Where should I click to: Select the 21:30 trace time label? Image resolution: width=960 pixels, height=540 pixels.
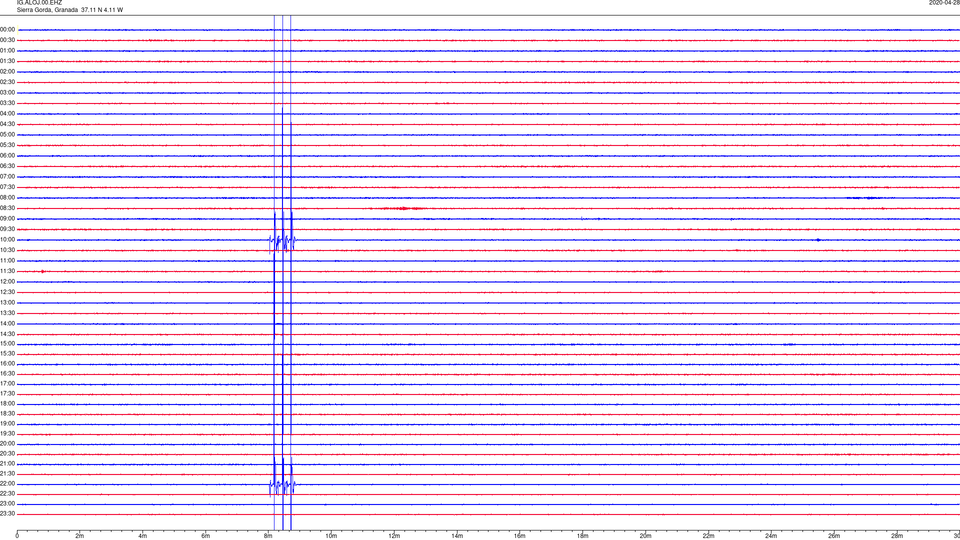7,474
